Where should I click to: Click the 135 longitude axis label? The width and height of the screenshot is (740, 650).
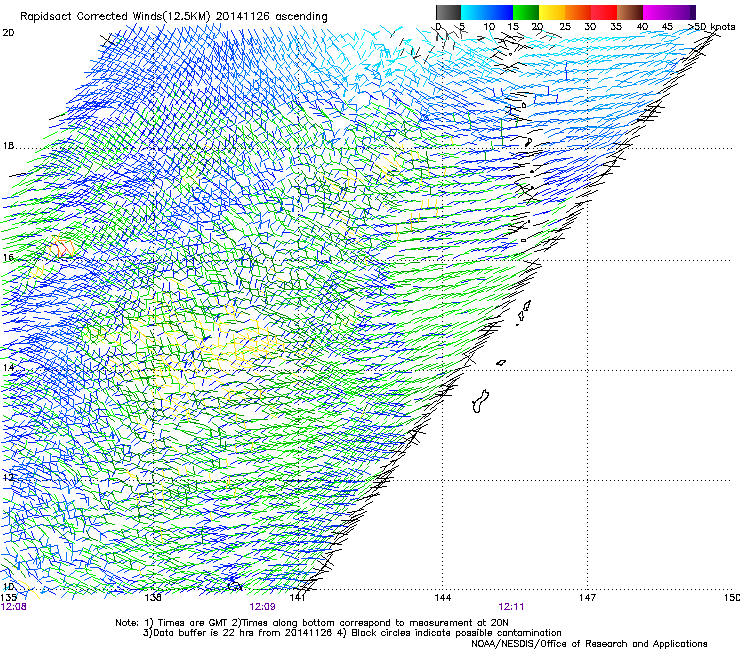tap(8, 597)
